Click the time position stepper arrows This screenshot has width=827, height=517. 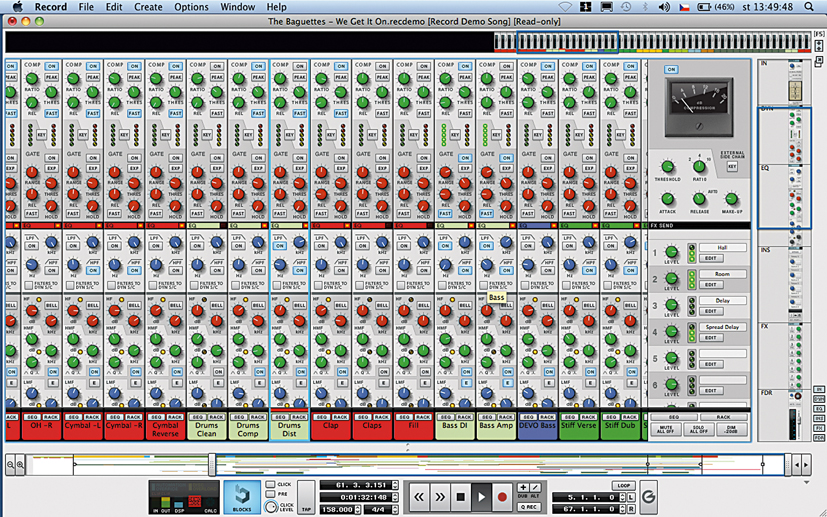coord(396,497)
